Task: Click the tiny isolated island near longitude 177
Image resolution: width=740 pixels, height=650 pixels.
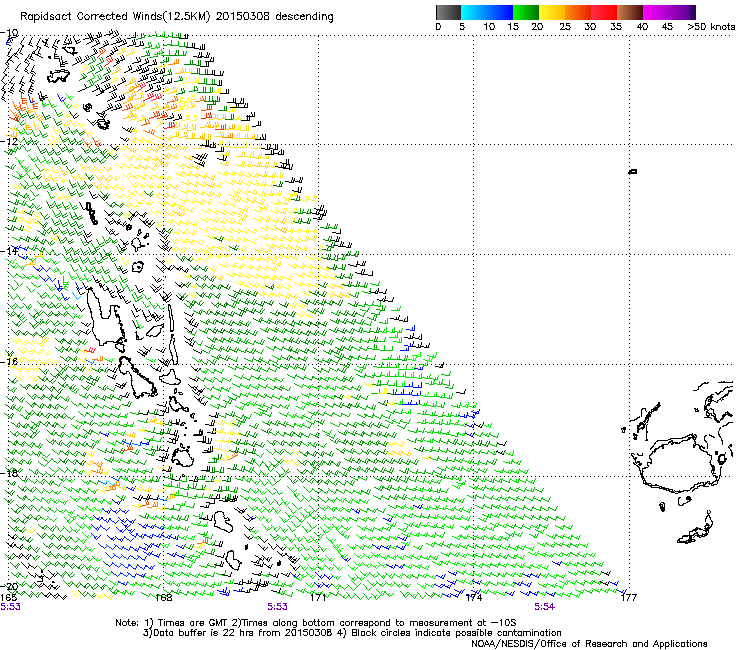Action: pos(633,171)
